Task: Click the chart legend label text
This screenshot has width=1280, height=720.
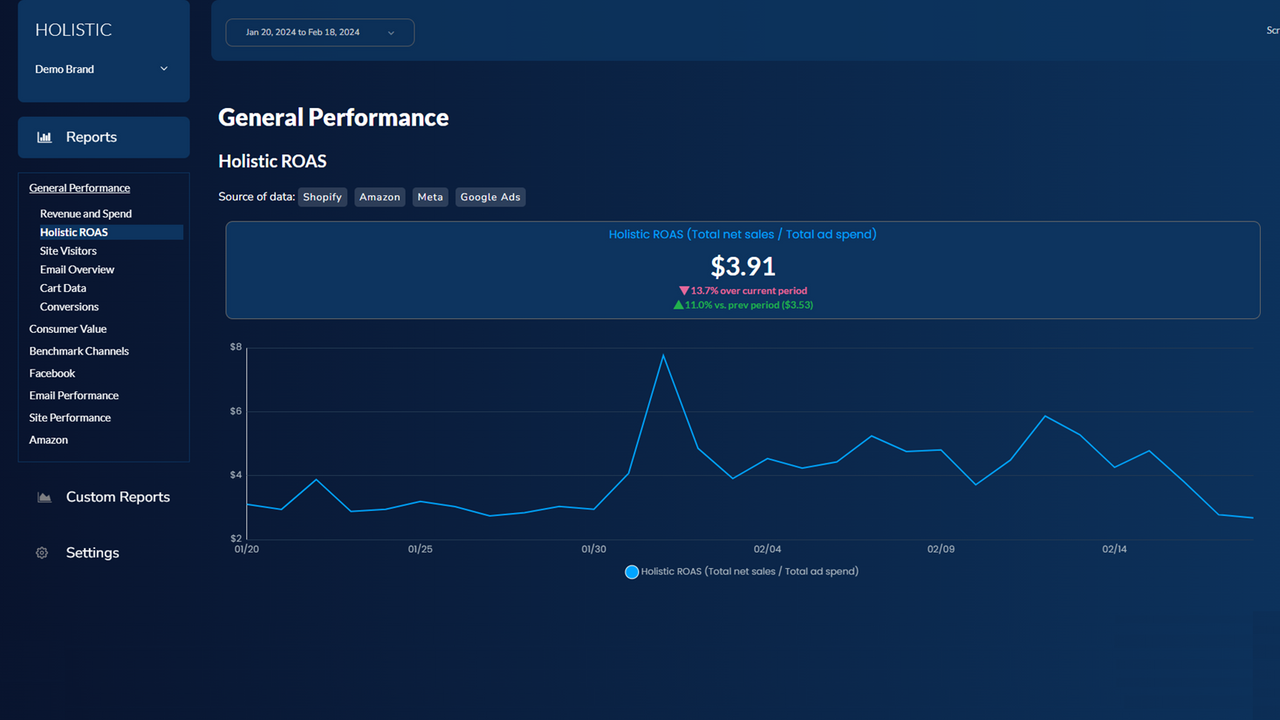Action: pos(750,572)
